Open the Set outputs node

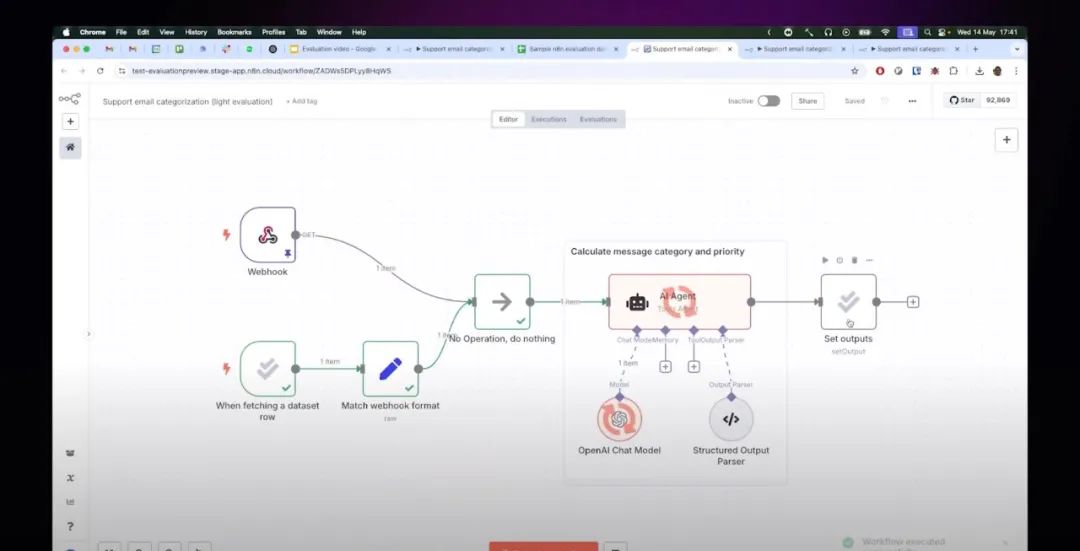(849, 302)
